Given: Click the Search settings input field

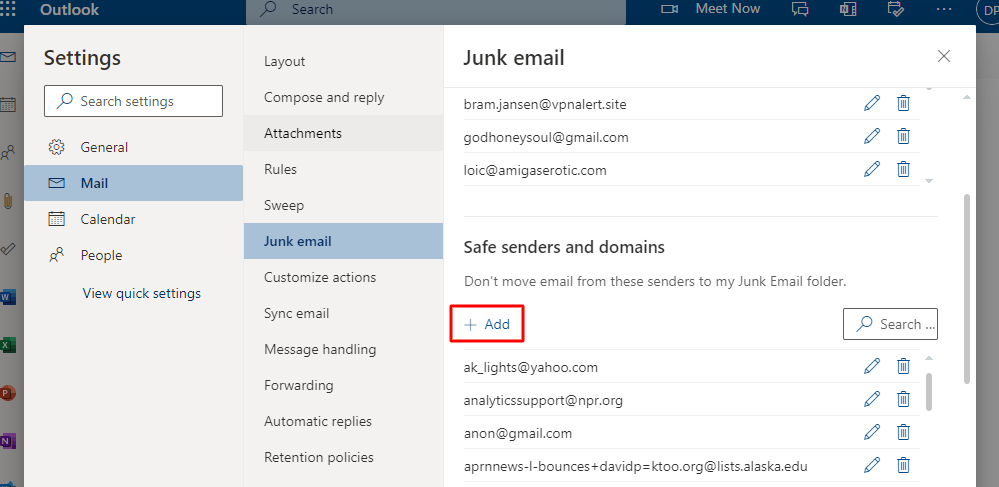Looking at the screenshot, I should tap(133, 101).
